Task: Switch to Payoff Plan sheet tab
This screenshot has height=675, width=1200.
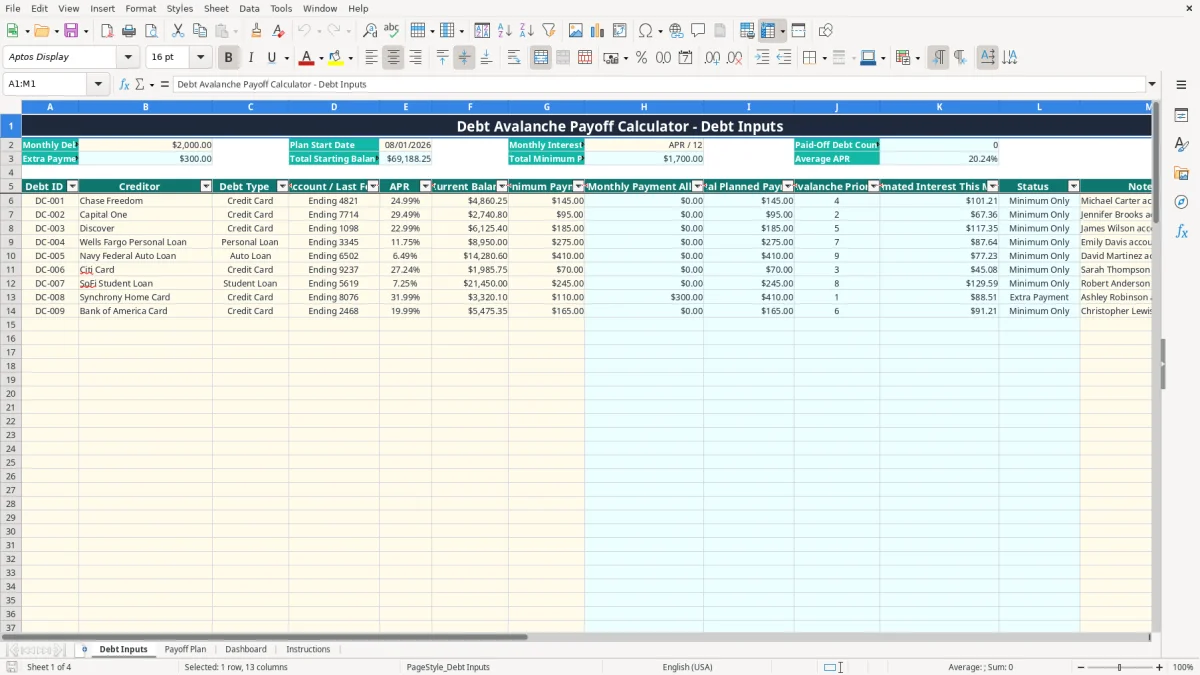Action: [x=185, y=649]
